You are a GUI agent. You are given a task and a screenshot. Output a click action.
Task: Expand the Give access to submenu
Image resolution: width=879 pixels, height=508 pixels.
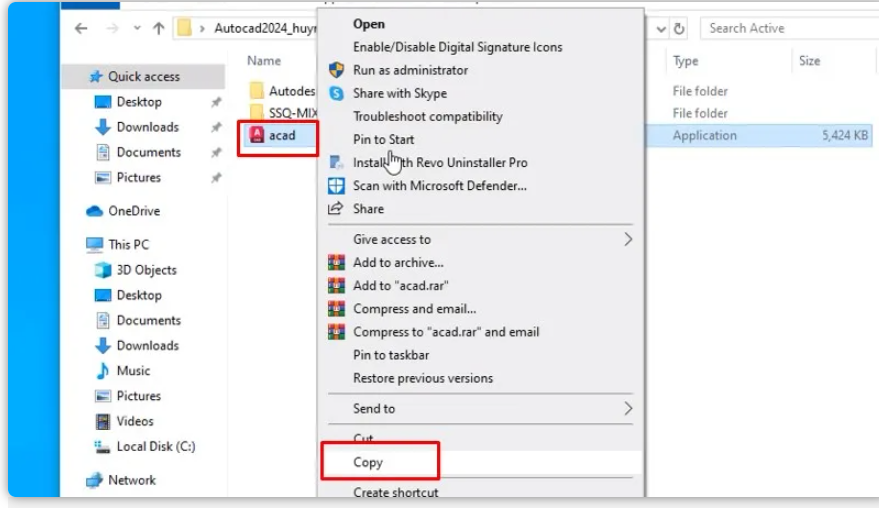pyautogui.click(x=628, y=240)
